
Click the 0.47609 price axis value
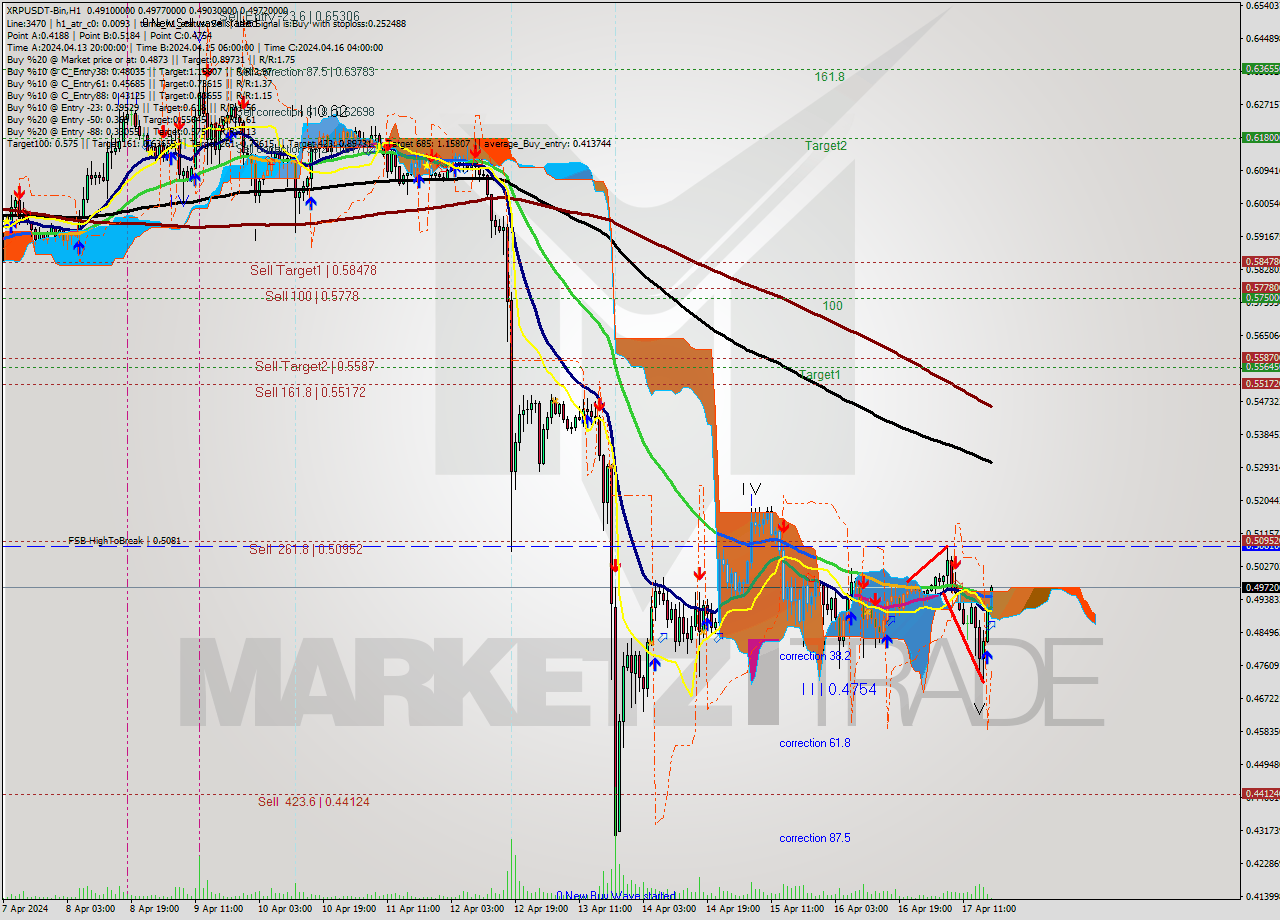[x=1262, y=665]
